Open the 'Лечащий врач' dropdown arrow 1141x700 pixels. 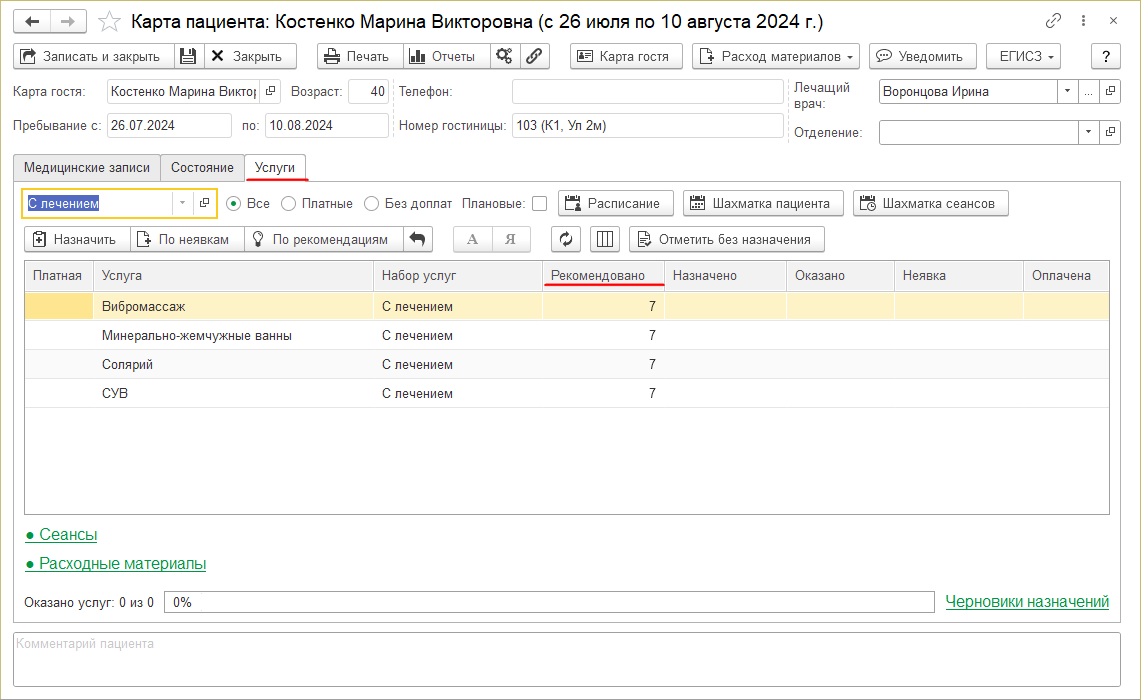click(x=1067, y=91)
